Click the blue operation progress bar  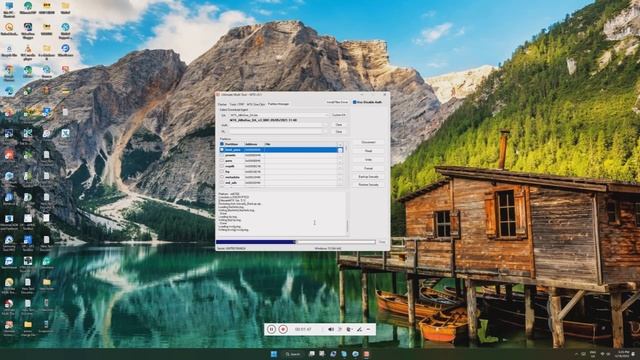(296, 242)
